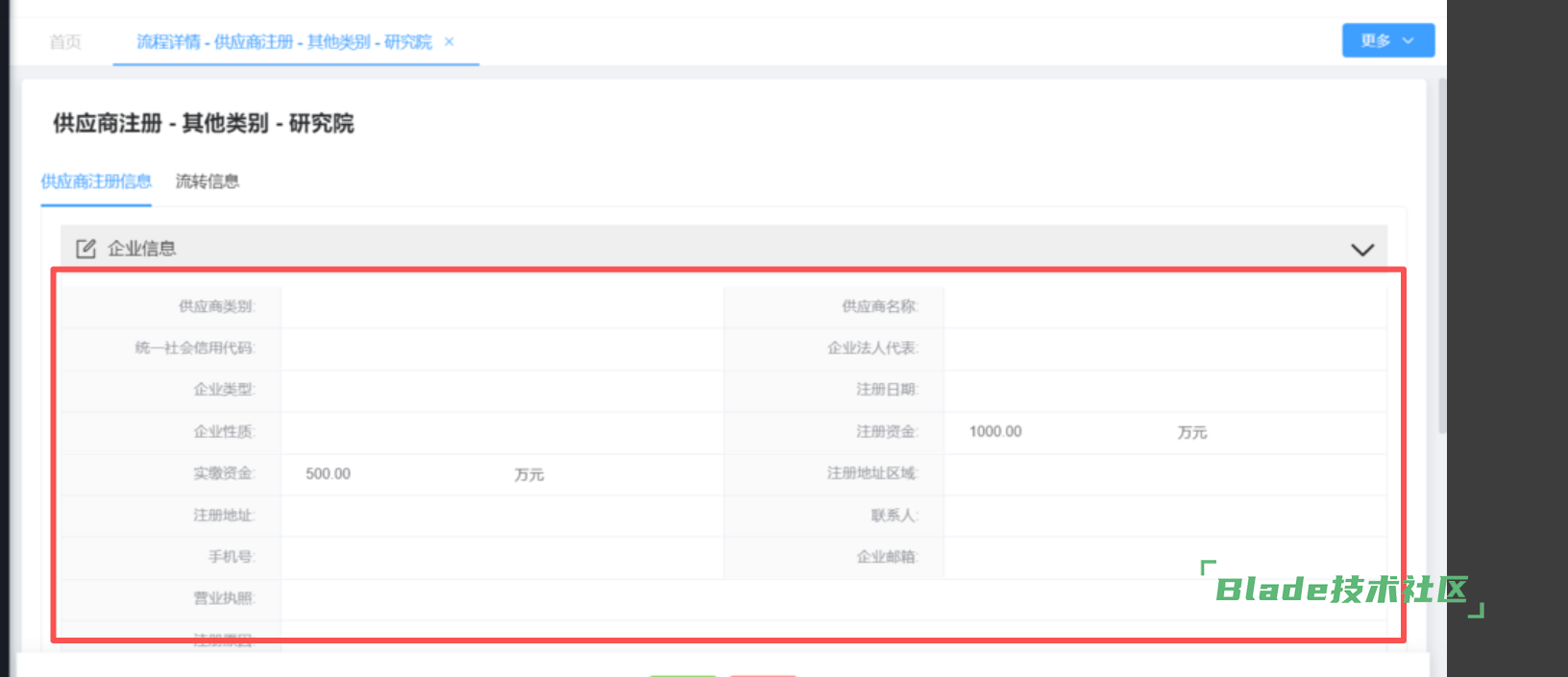Image resolution: width=1568 pixels, height=677 pixels.
Task: Collapse the 企业信息 section chevron
Action: click(1361, 250)
